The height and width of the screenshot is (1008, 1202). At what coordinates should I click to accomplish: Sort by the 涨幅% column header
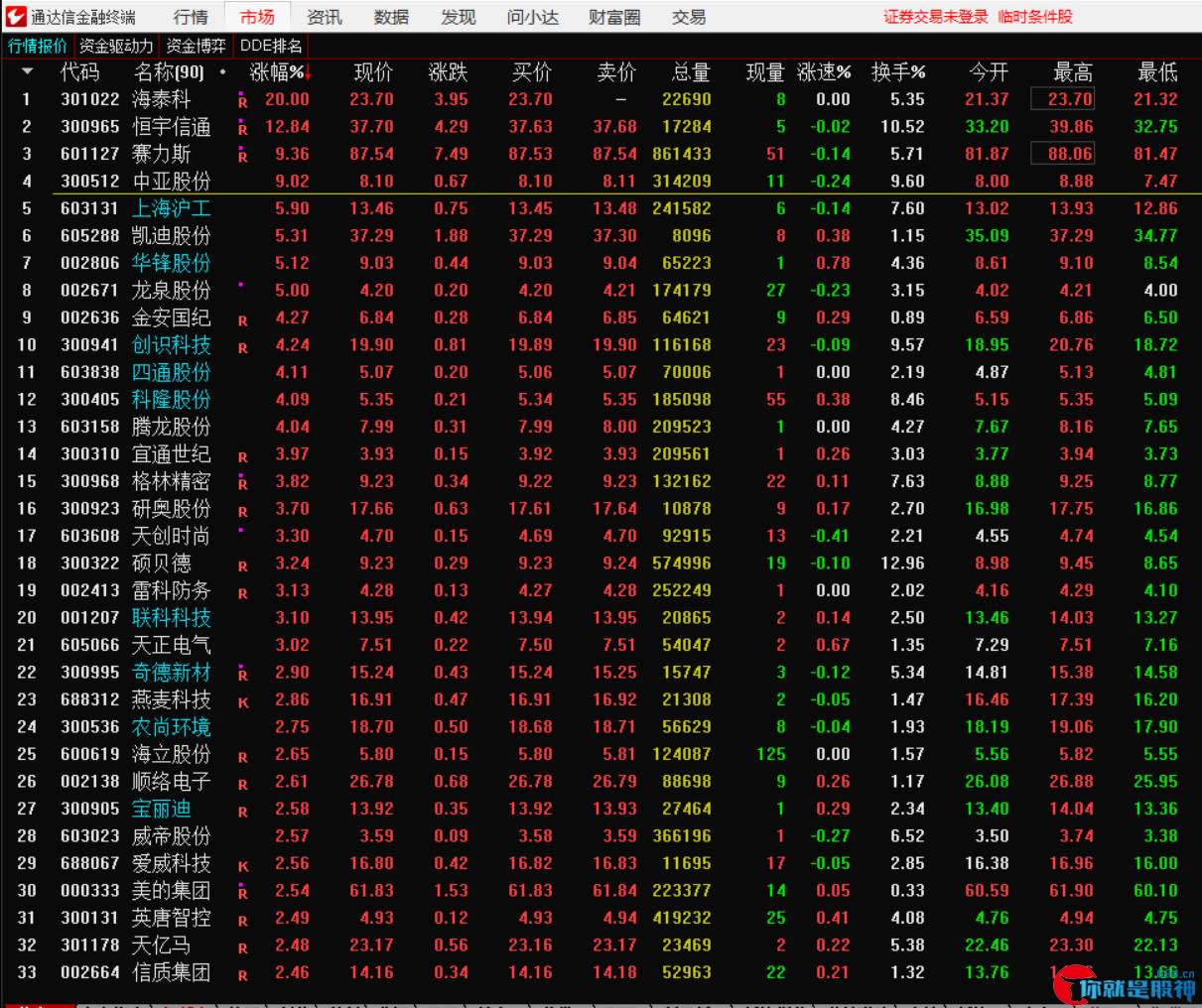click(x=279, y=72)
